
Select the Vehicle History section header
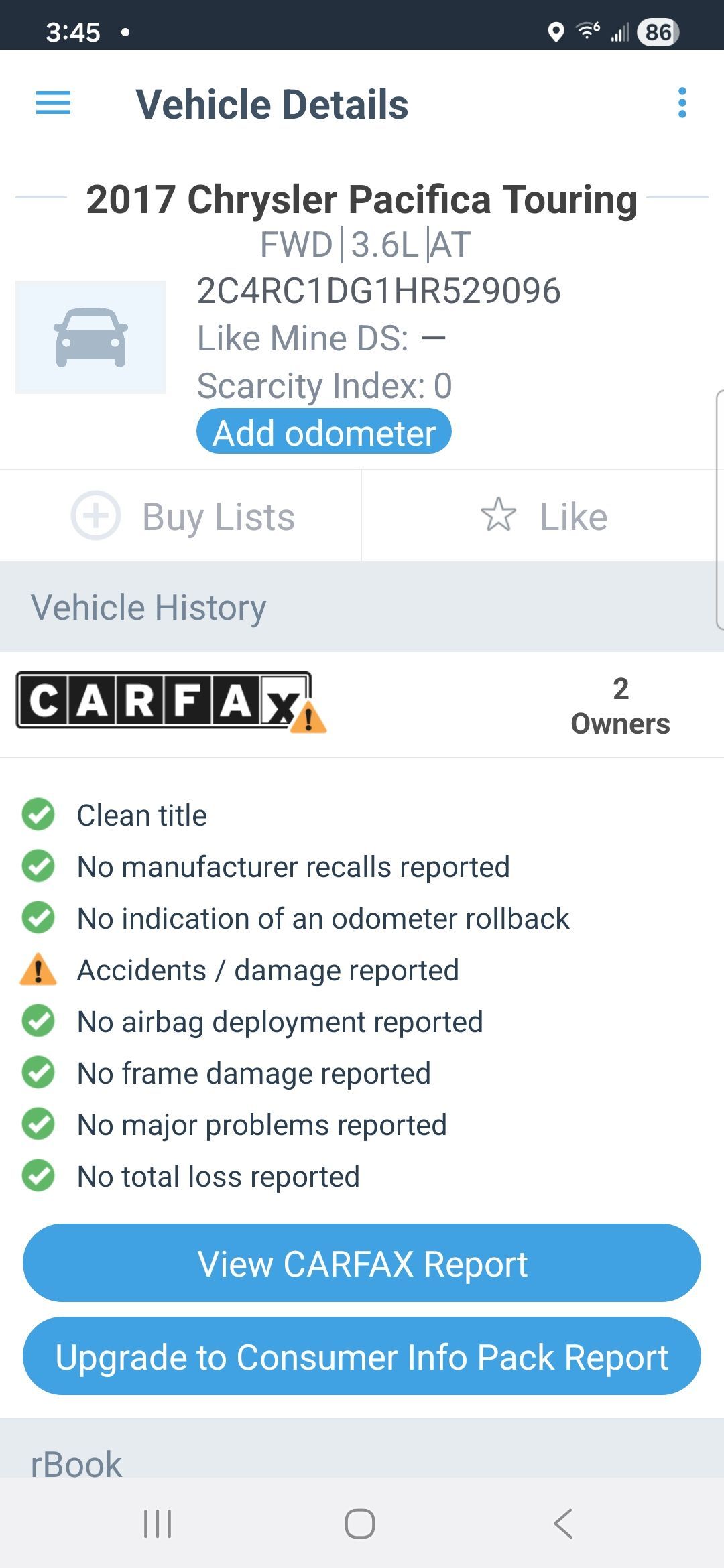click(149, 607)
